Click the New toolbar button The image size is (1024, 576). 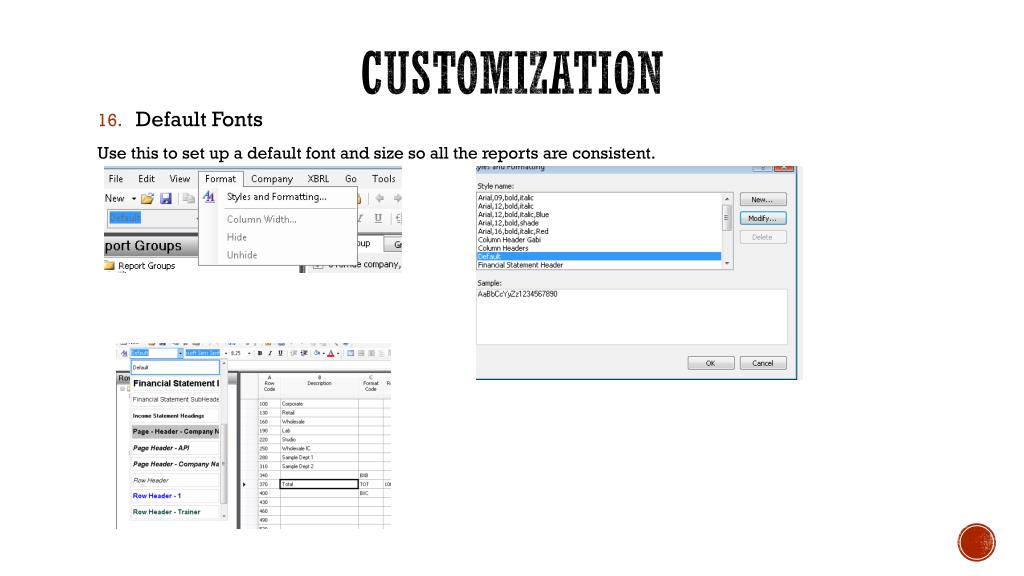click(114, 198)
